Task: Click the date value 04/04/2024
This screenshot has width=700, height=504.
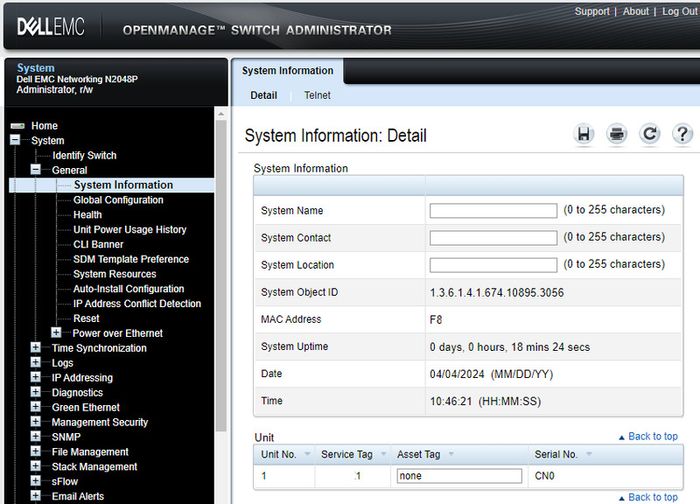Action: click(x=457, y=374)
